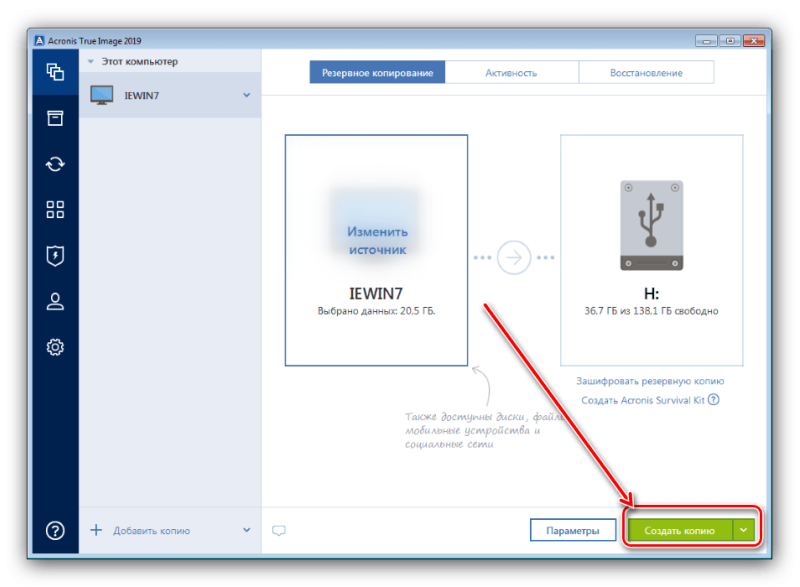The height and width of the screenshot is (587, 800).
Task: Click the Survival Kit help question icon
Action: [714, 399]
